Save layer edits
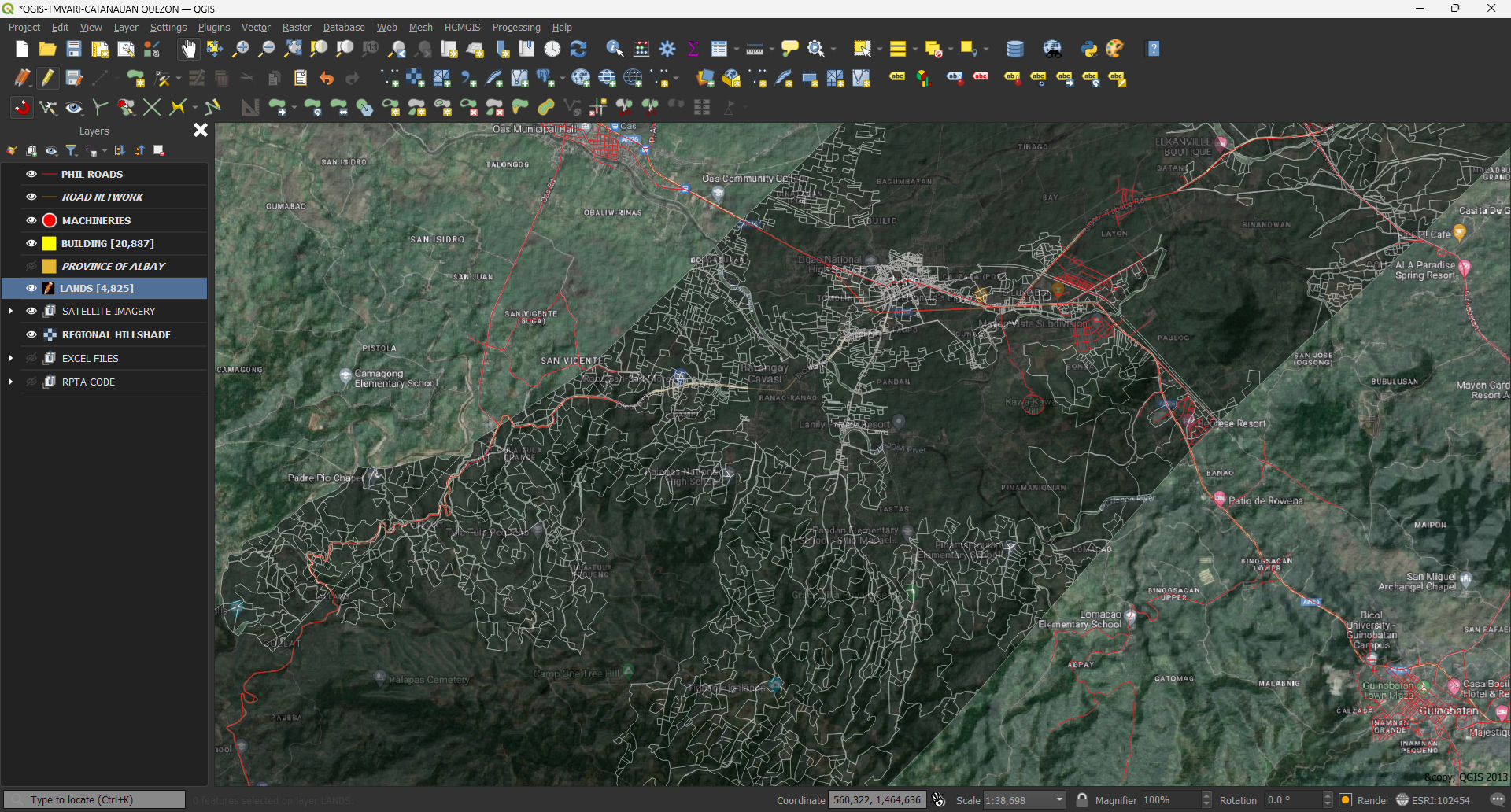1511x812 pixels. pos(74,78)
